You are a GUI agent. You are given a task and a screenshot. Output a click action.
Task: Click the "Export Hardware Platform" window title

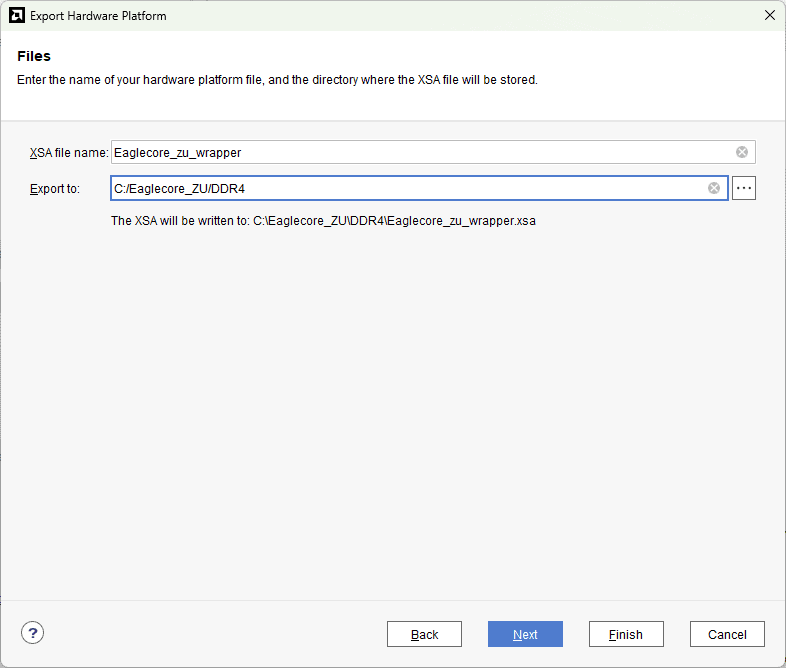point(98,16)
